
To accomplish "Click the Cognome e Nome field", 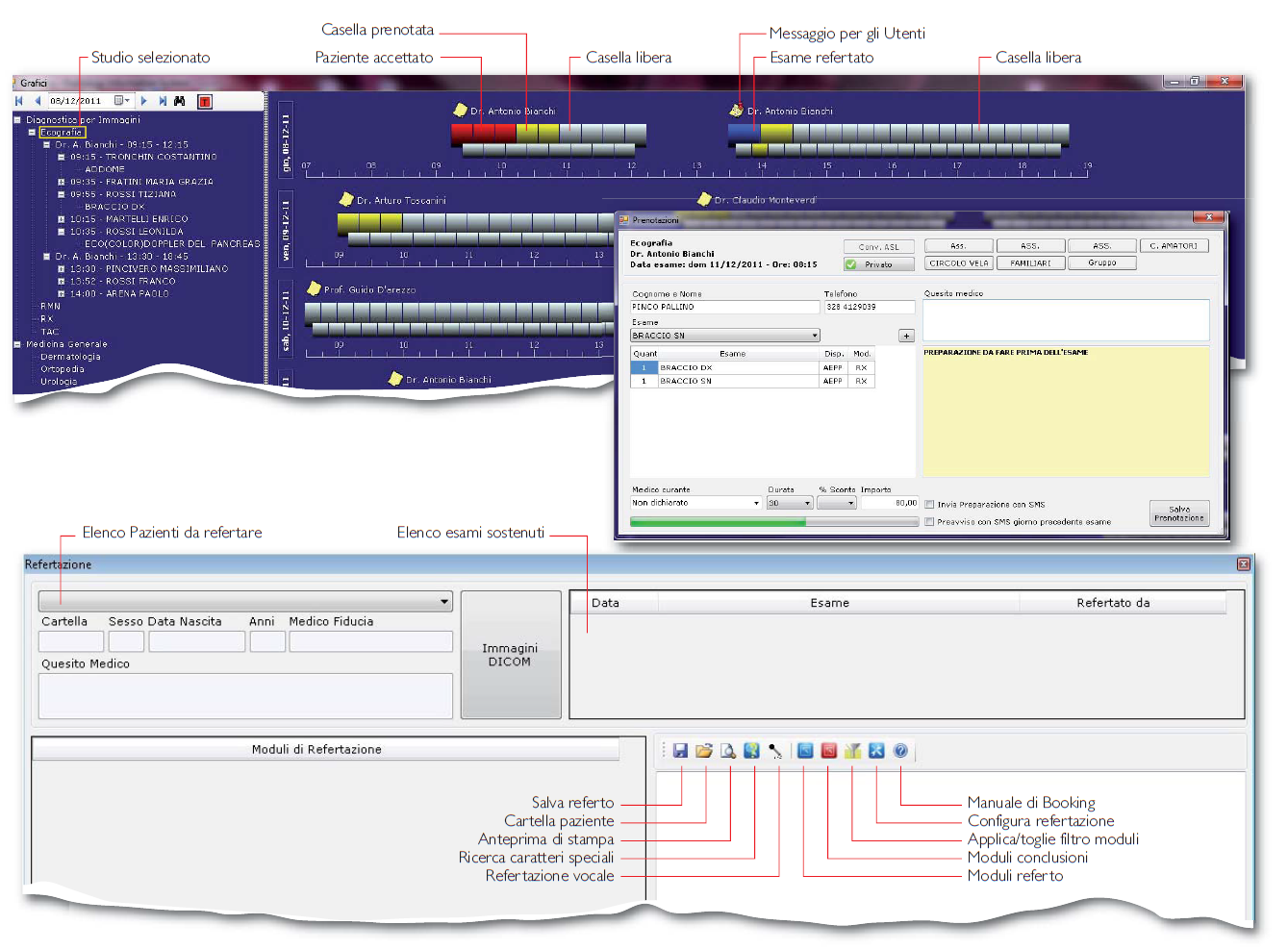I will click(724, 307).
